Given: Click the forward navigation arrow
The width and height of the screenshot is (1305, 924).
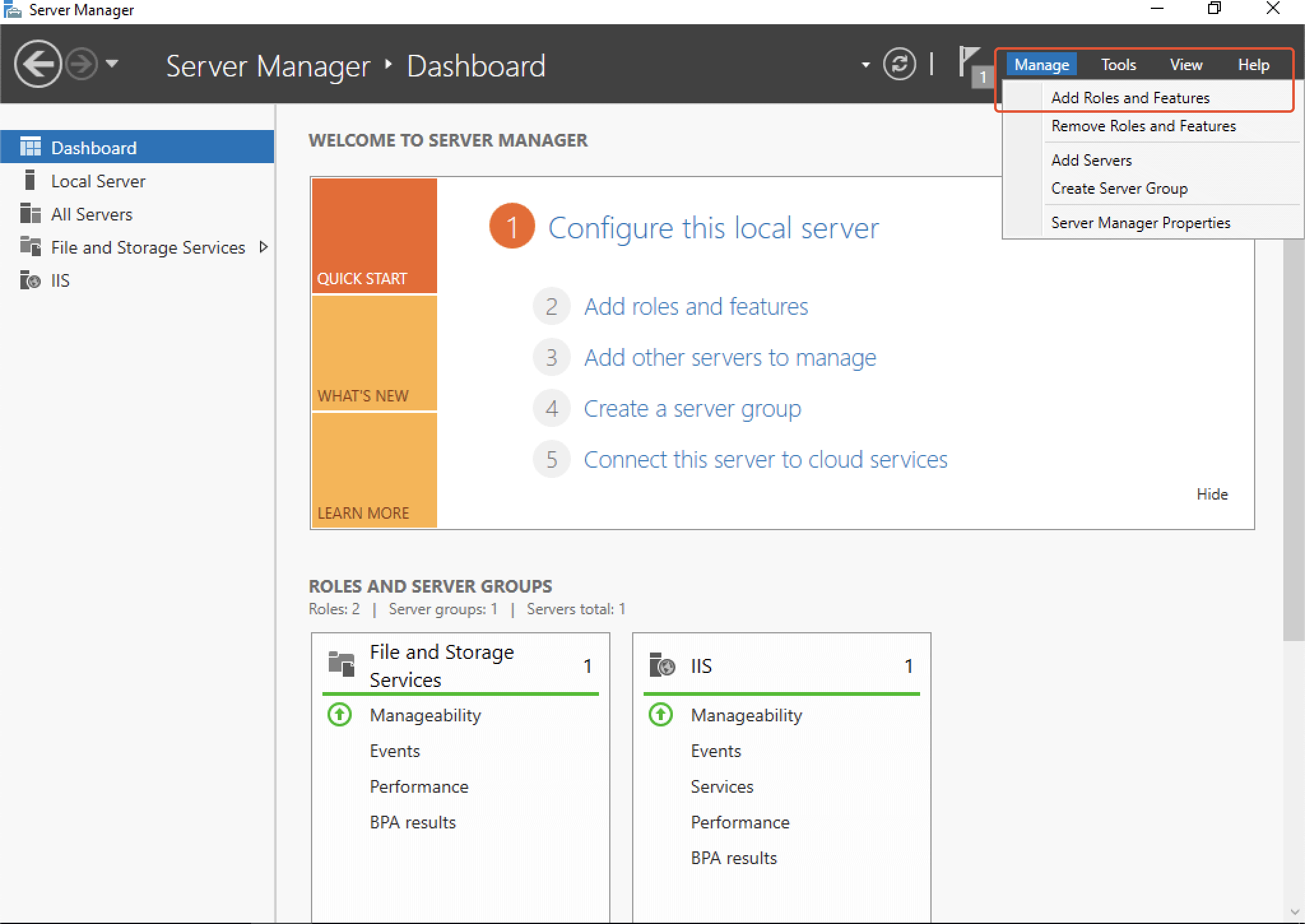Looking at the screenshot, I should point(82,64).
